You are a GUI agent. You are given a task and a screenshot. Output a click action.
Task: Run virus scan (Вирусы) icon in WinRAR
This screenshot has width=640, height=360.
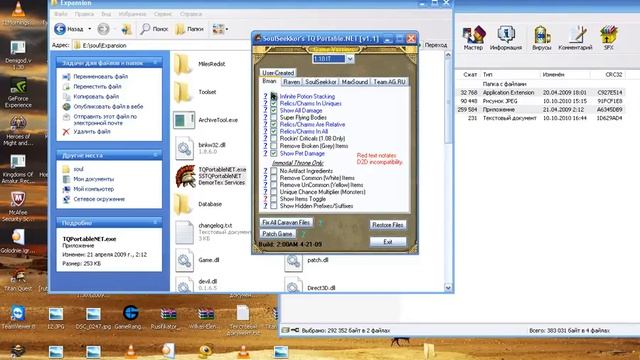click(542, 38)
